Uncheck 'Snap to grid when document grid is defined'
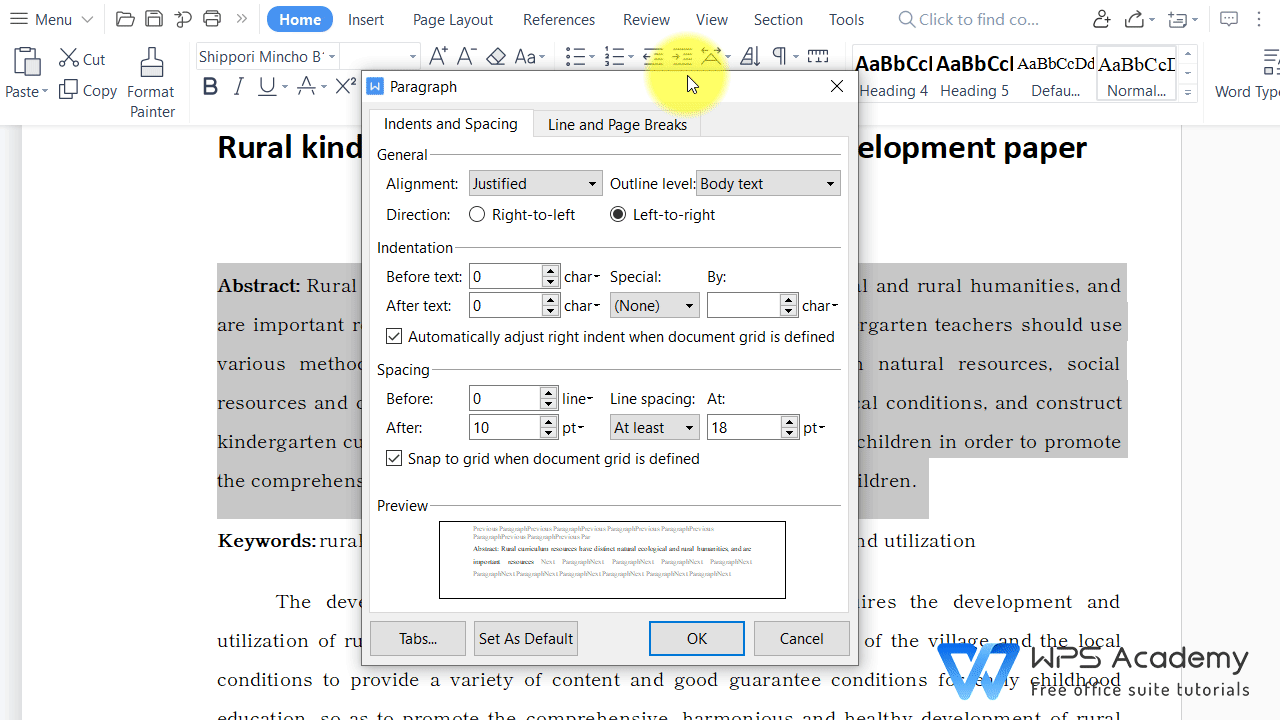Image resolution: width=1280 pixels, height=720 pixels. point(394,458)
